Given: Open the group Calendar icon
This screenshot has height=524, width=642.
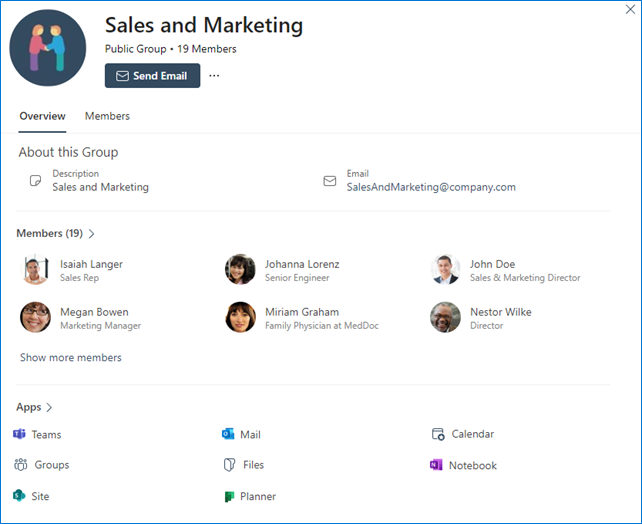Looking at the screenshot, I should 437,434.
